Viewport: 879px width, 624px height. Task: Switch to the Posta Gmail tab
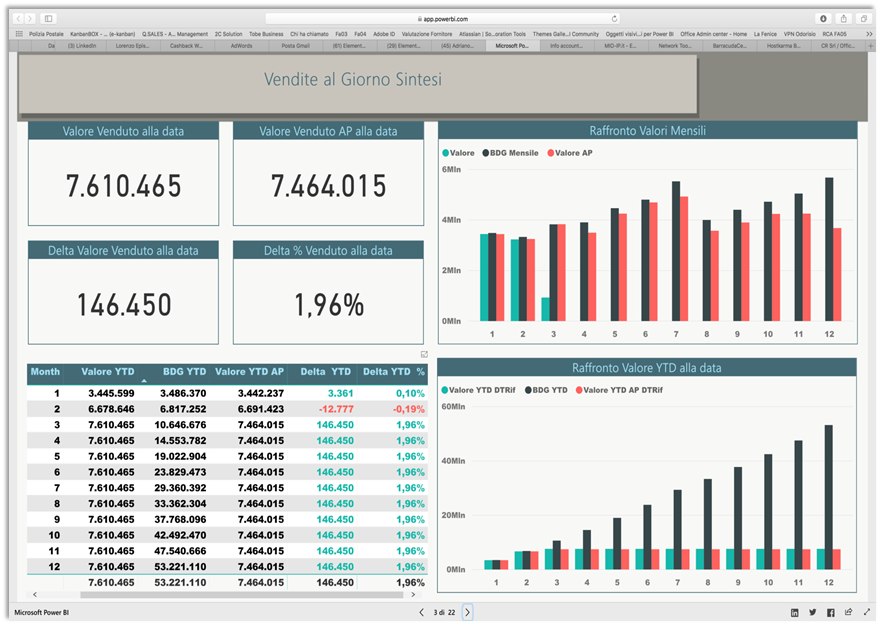(295, 46)
